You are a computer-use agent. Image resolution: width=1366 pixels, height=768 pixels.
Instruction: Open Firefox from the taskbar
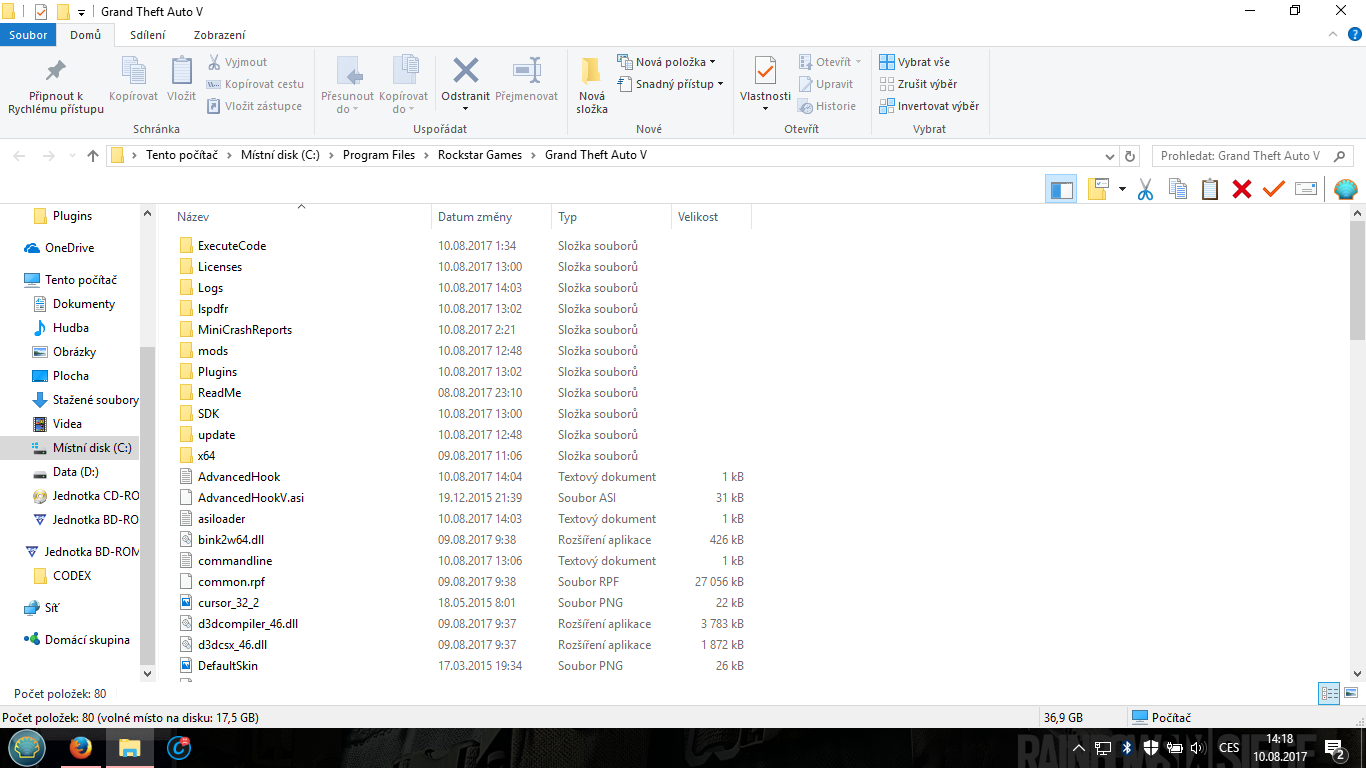pyautogui.click(x=81, y=747)
